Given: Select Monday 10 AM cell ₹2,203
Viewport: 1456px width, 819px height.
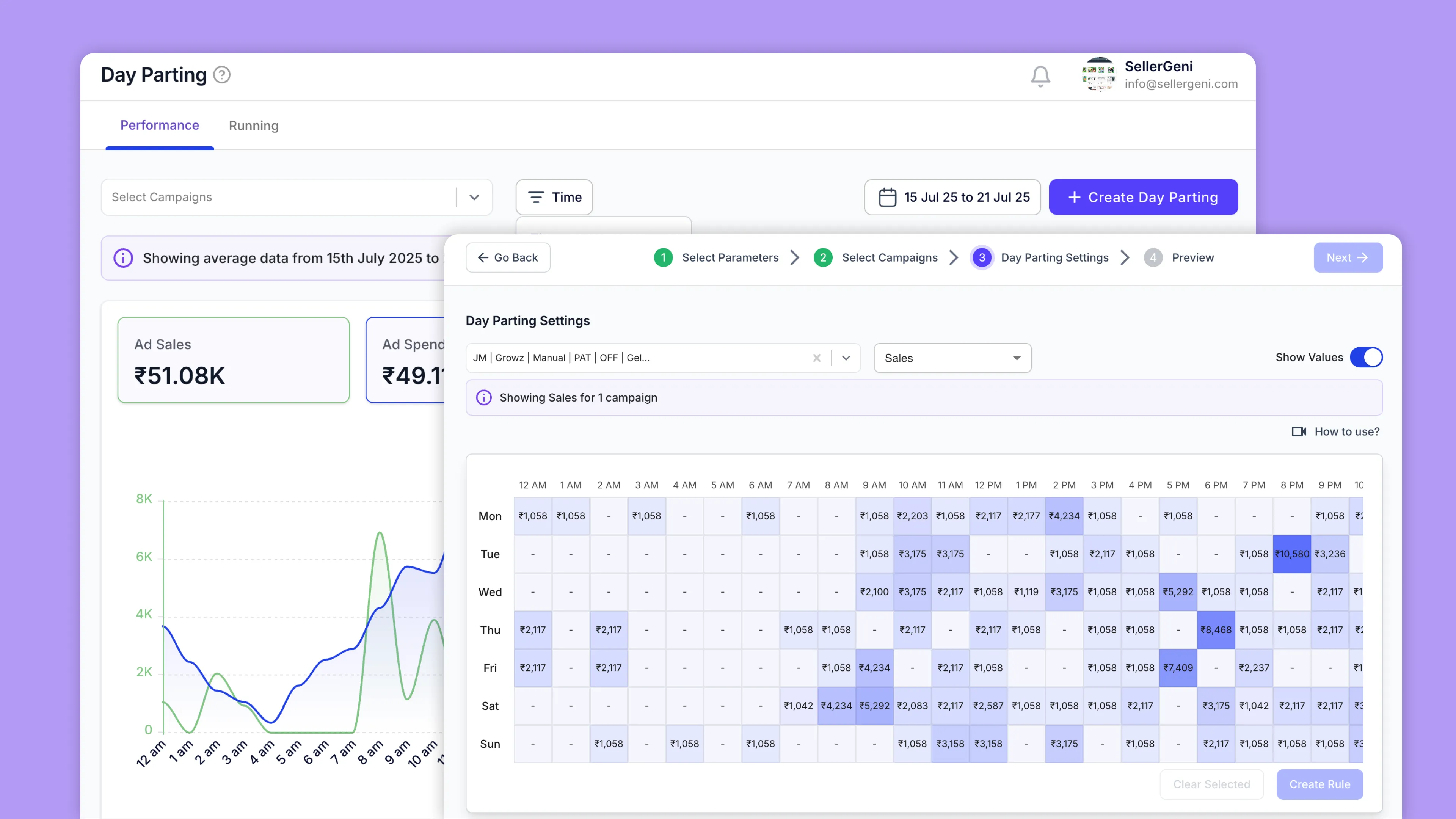Looking at the screenshot, I should 912,516.
